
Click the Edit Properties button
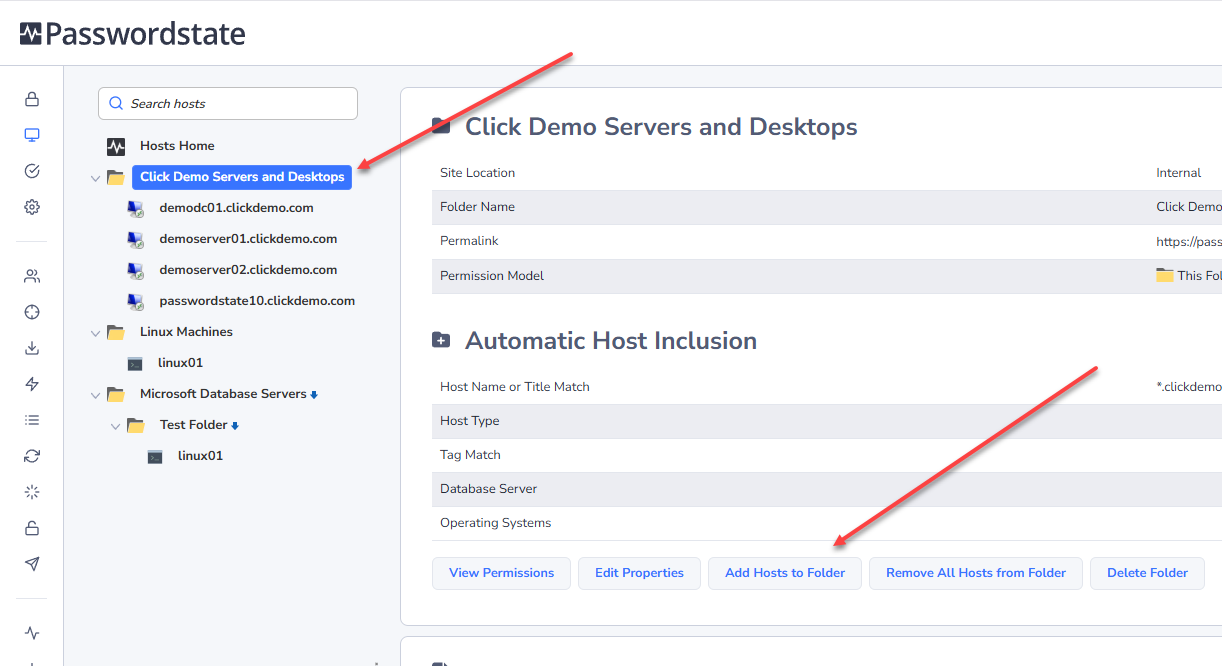coord(639,573)
